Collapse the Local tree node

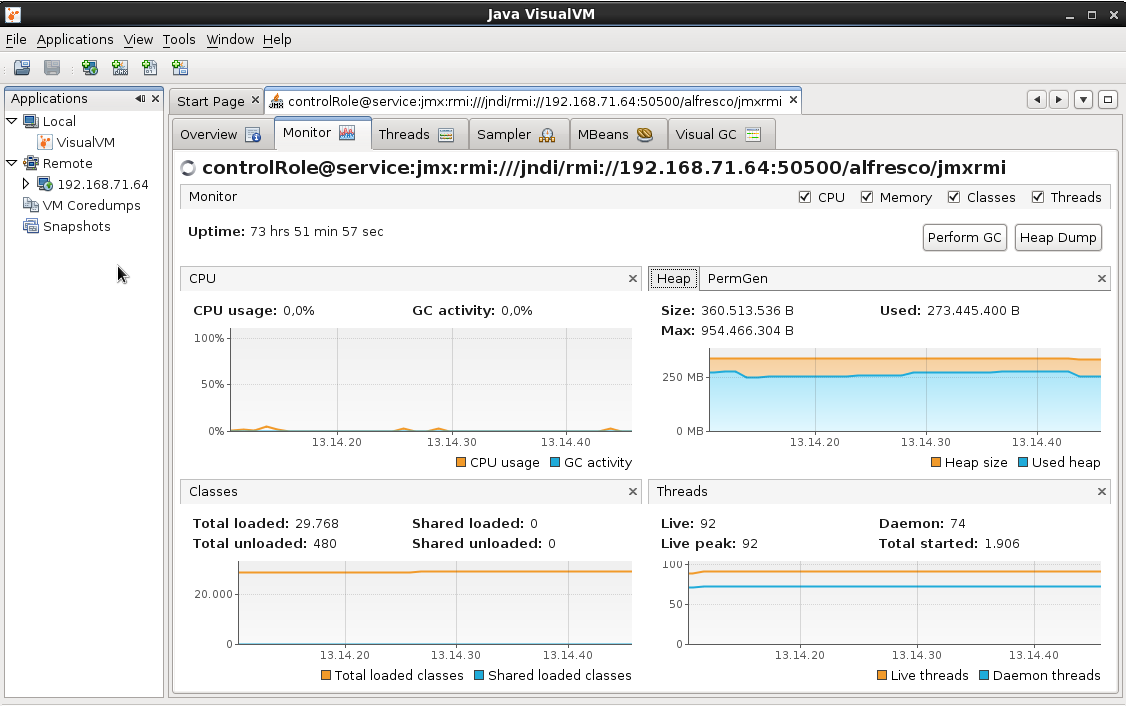(11, 121)
